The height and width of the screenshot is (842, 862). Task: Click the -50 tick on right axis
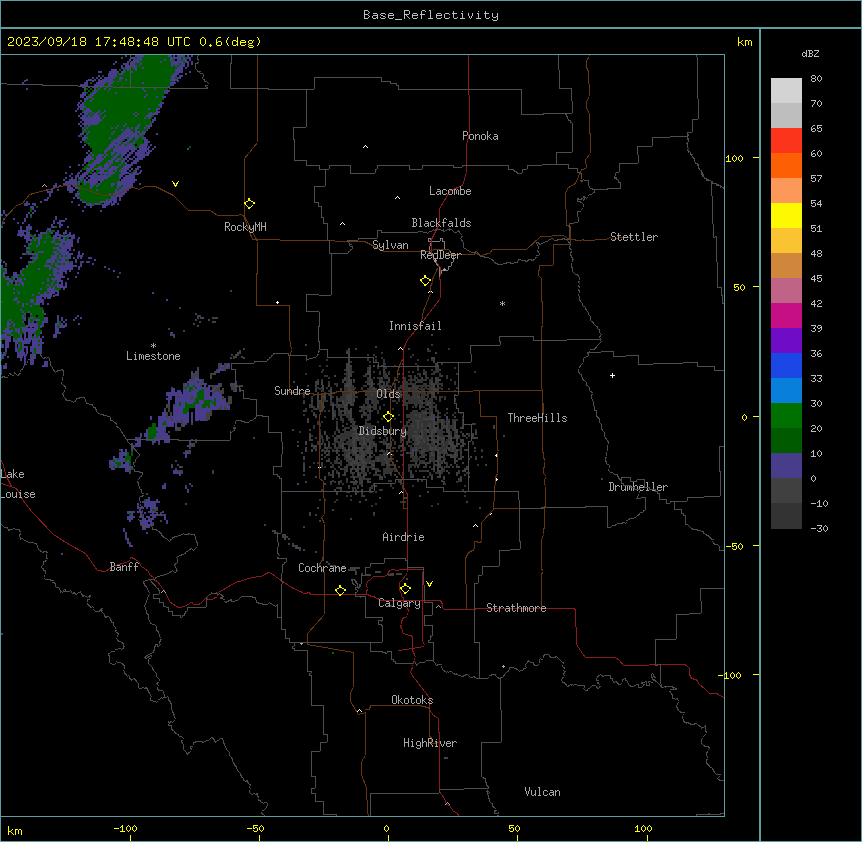734,546
